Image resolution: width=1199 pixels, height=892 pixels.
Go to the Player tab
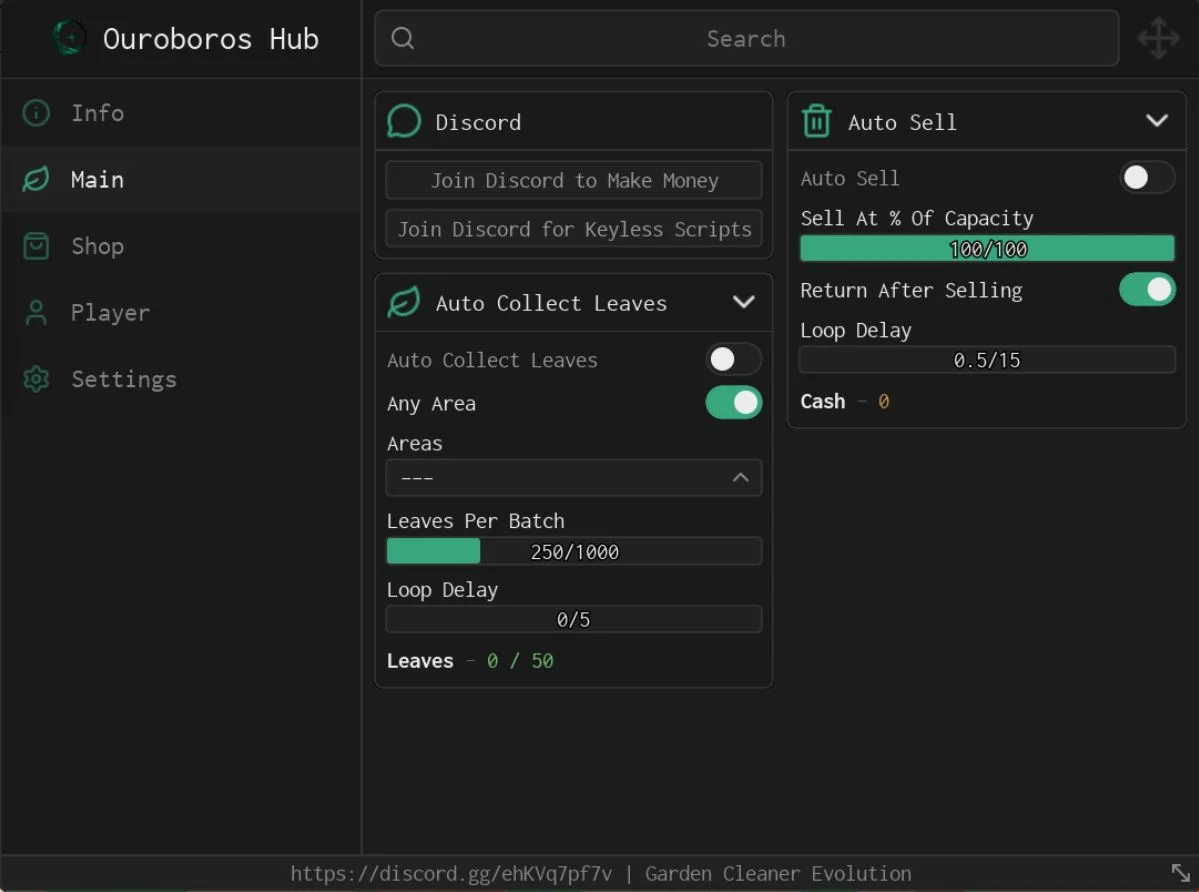pos(180,313)
